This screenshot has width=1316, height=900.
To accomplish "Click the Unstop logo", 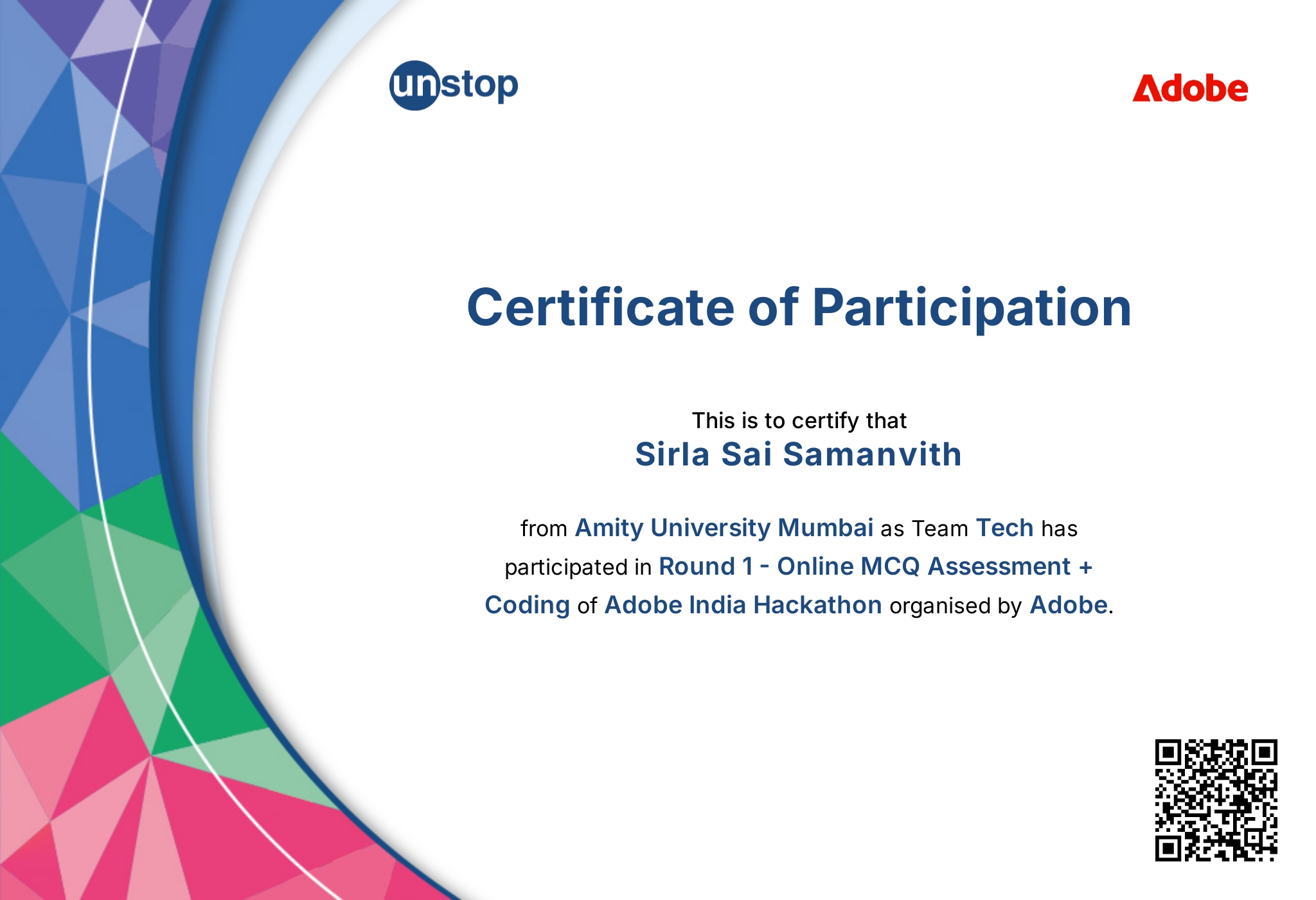I will (454, 85).
